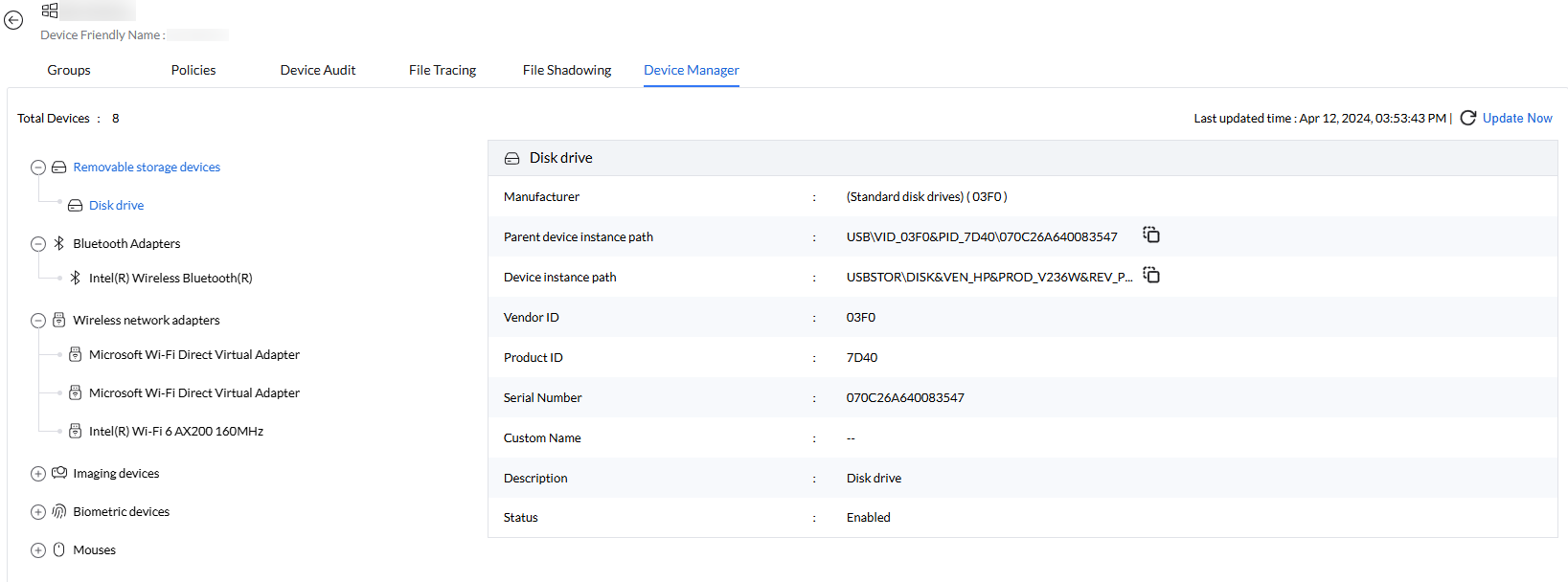Select Intel(R) Wi-Fi 6 AX200 160MHz adapter
Image resolution: width=1568 pixels, height=582 pixels.
(176, 431)
